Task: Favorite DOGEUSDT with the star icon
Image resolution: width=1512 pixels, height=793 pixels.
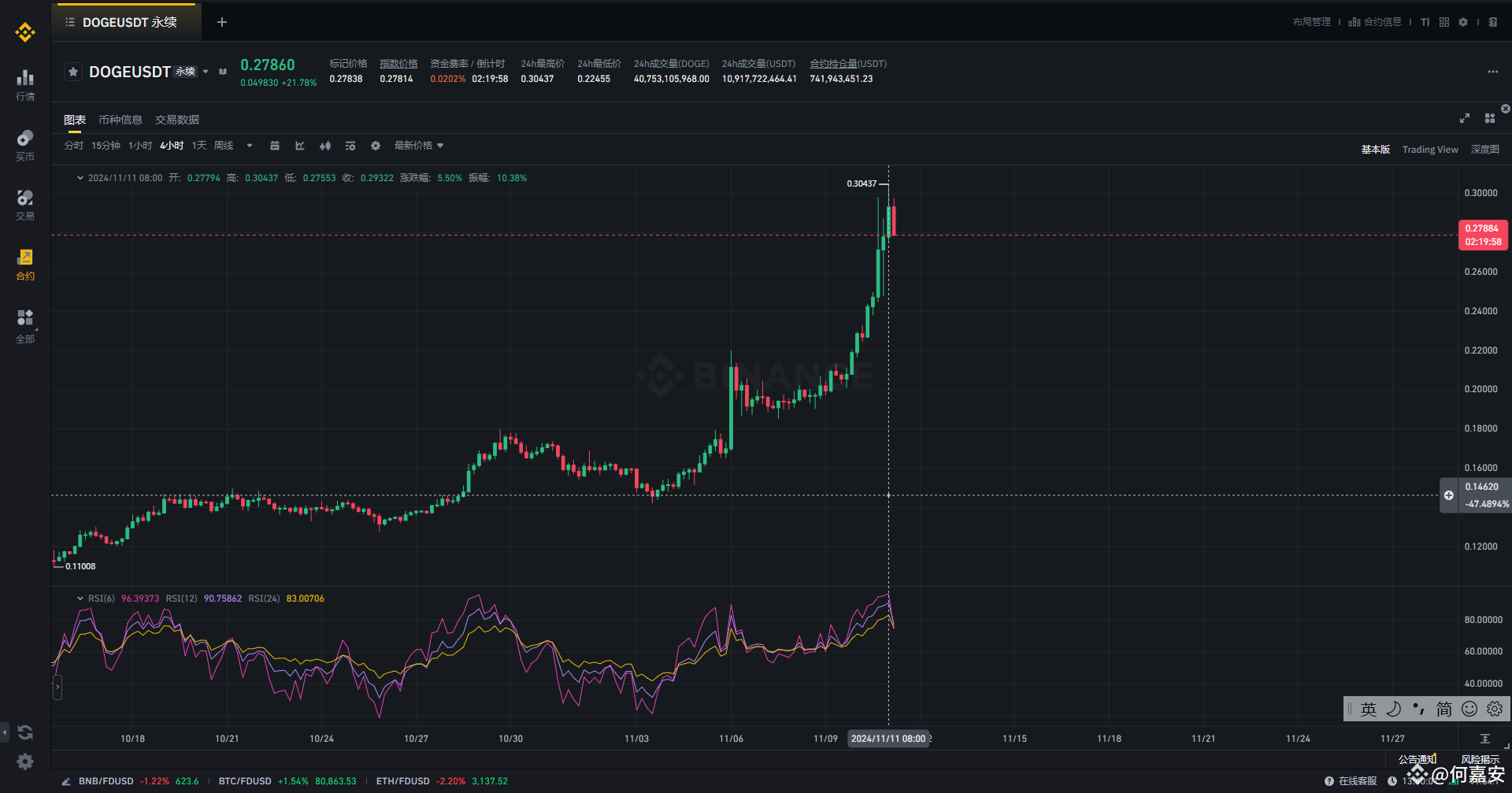Action: point(73,72)
